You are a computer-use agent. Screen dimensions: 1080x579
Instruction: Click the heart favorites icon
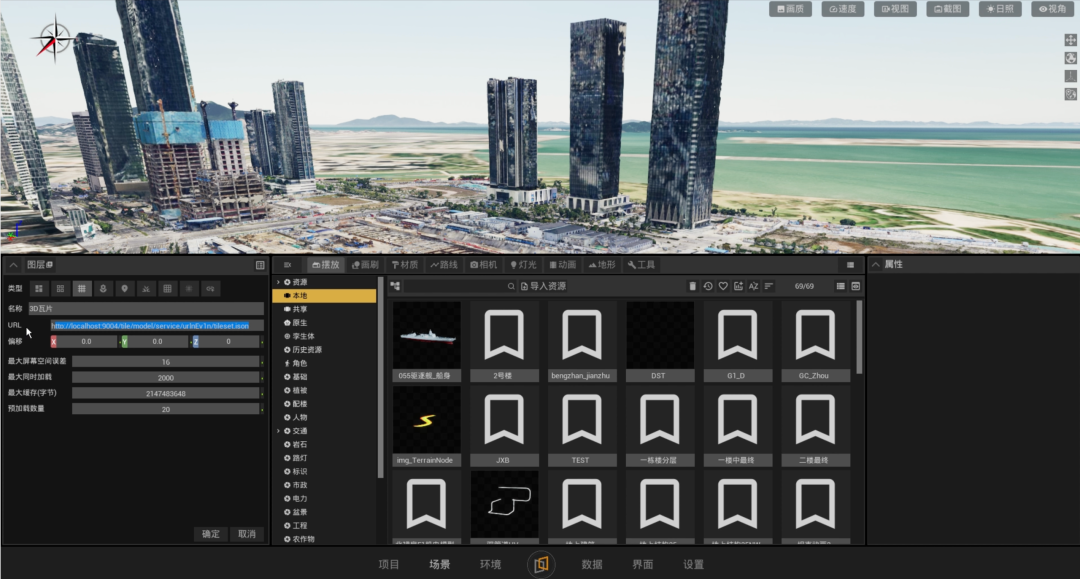[x=723, y=286]
